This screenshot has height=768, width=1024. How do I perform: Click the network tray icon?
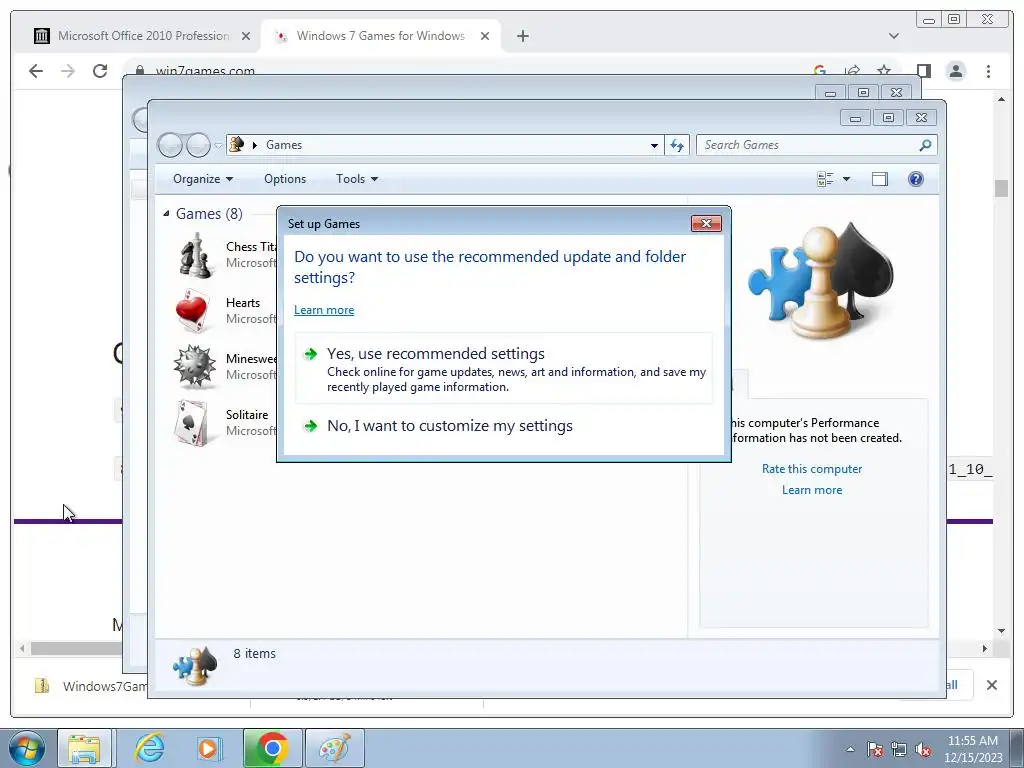click(x=899, y=750)
